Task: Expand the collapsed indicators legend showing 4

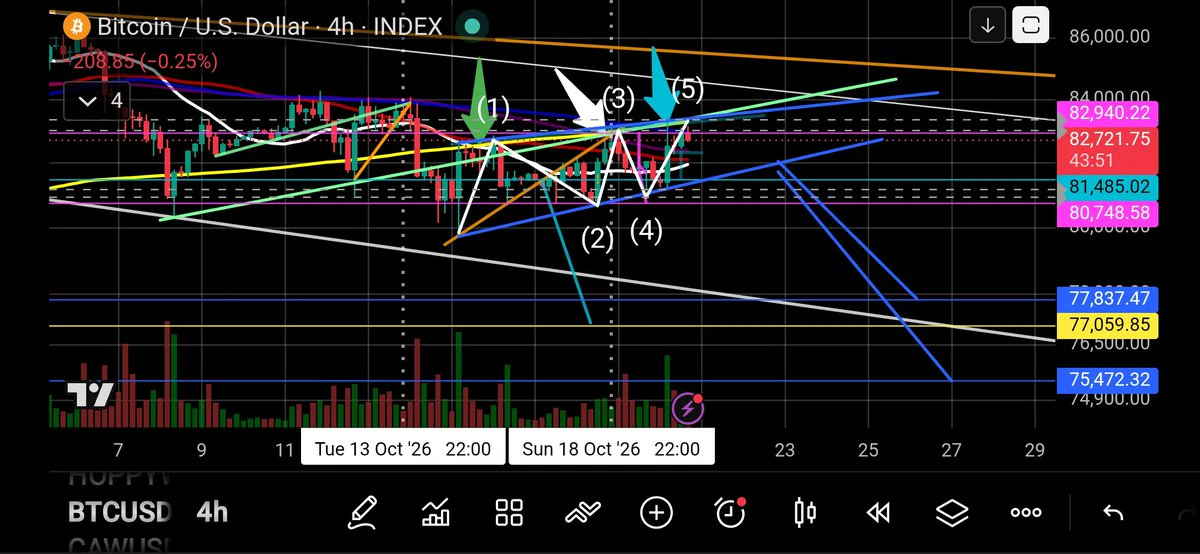Action: 101,100
